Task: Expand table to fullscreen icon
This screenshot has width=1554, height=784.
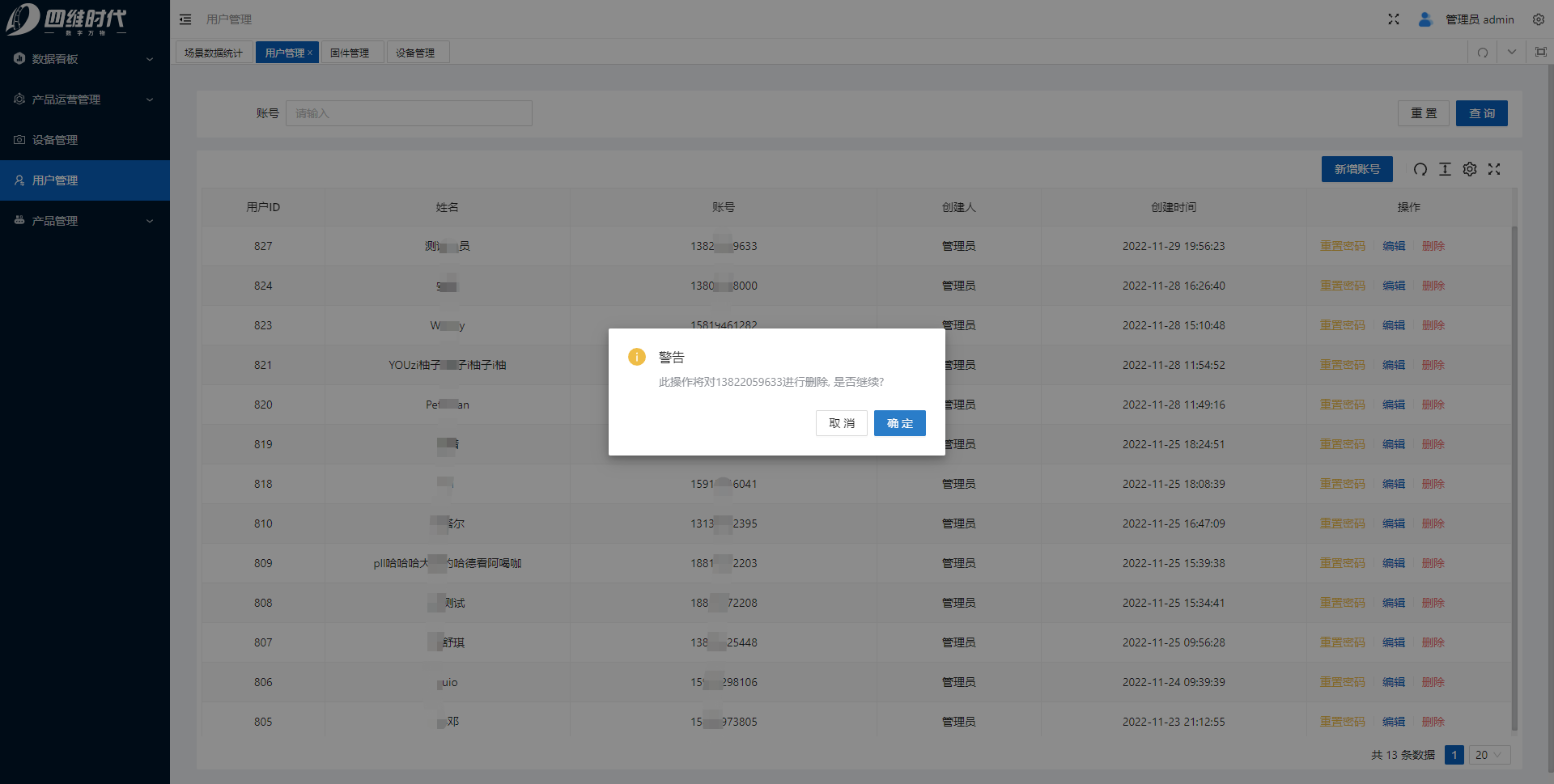Action: pos(1494,169)
